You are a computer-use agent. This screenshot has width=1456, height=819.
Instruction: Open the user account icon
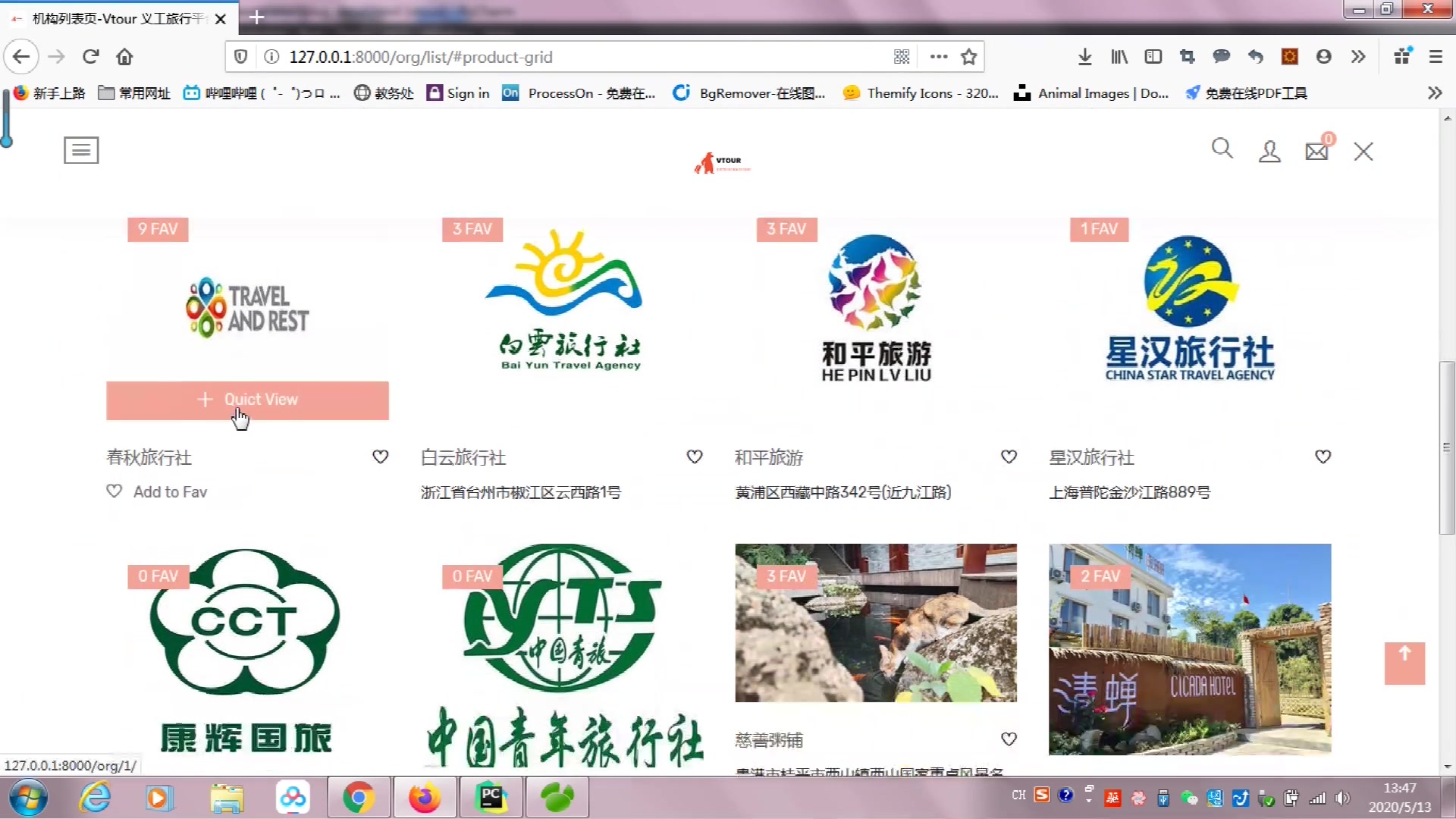tap(1269, 151)
